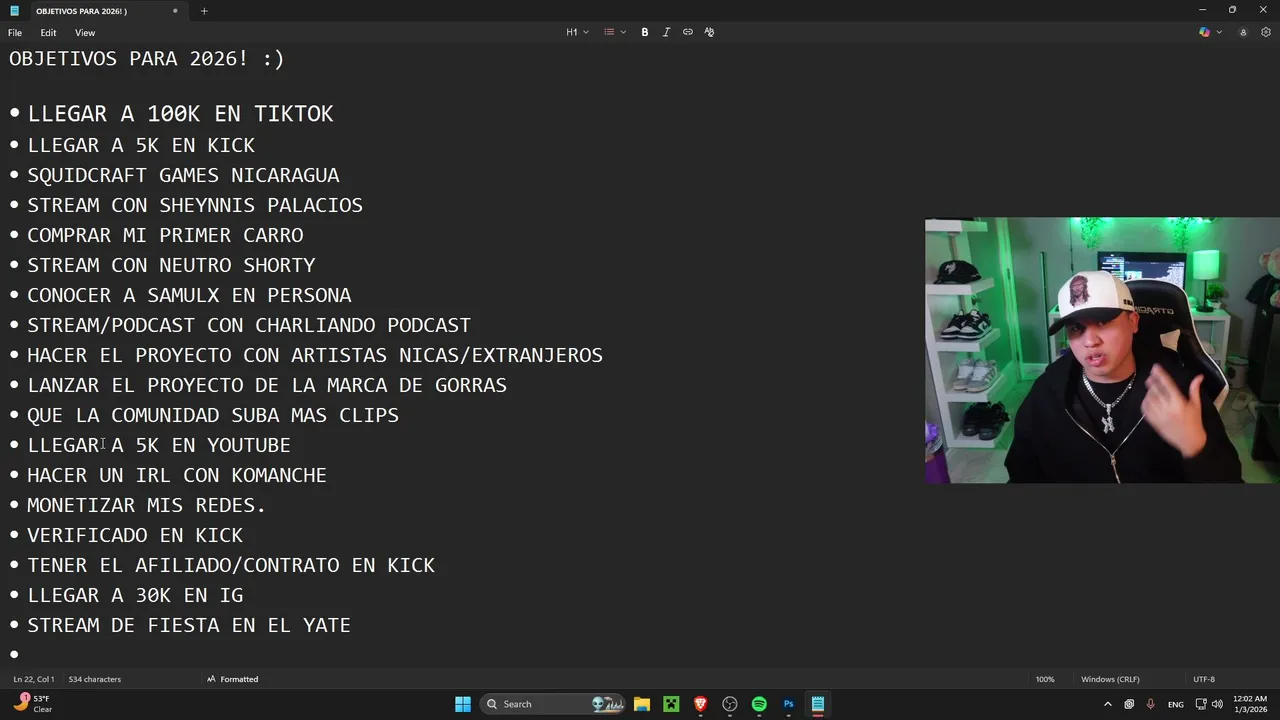Expand the Copilot dropdown chevron

[1219, 32]
